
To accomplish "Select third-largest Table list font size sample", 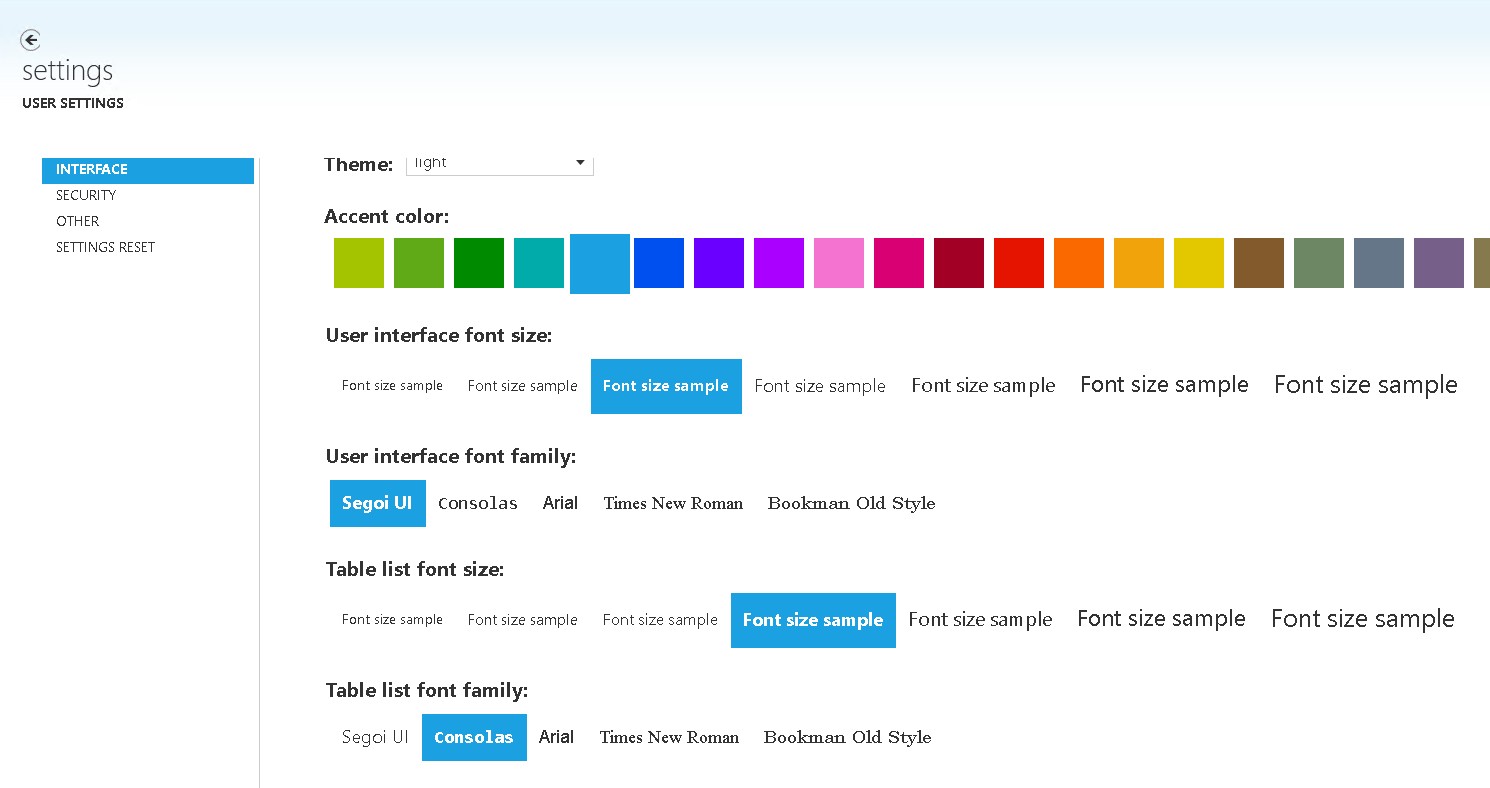I will coord(980,620).
